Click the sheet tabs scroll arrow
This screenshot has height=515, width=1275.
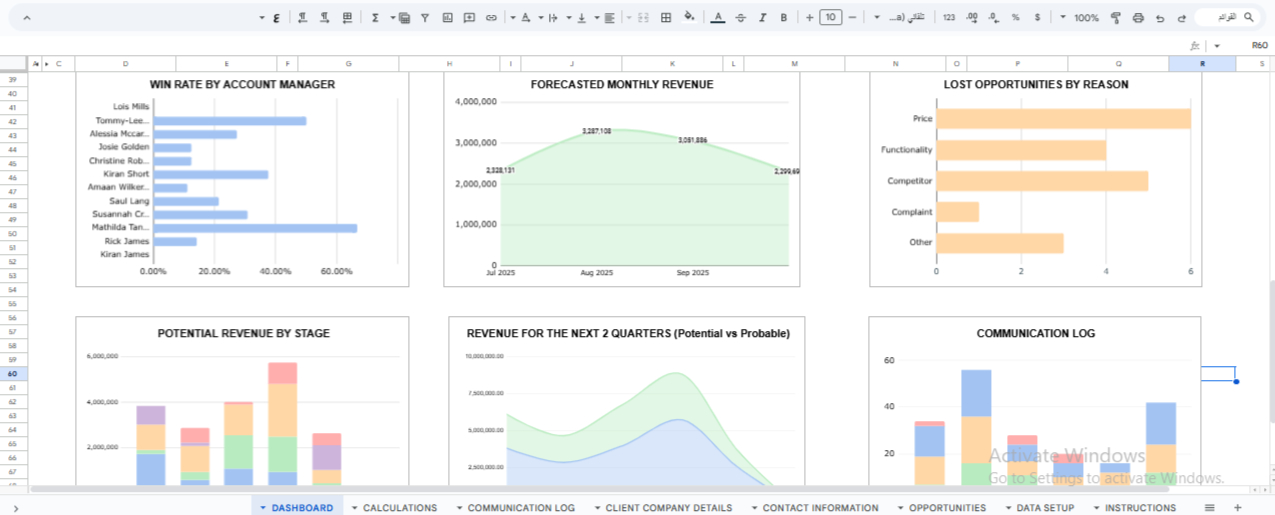pyautogui.click(x=14, y=508)
